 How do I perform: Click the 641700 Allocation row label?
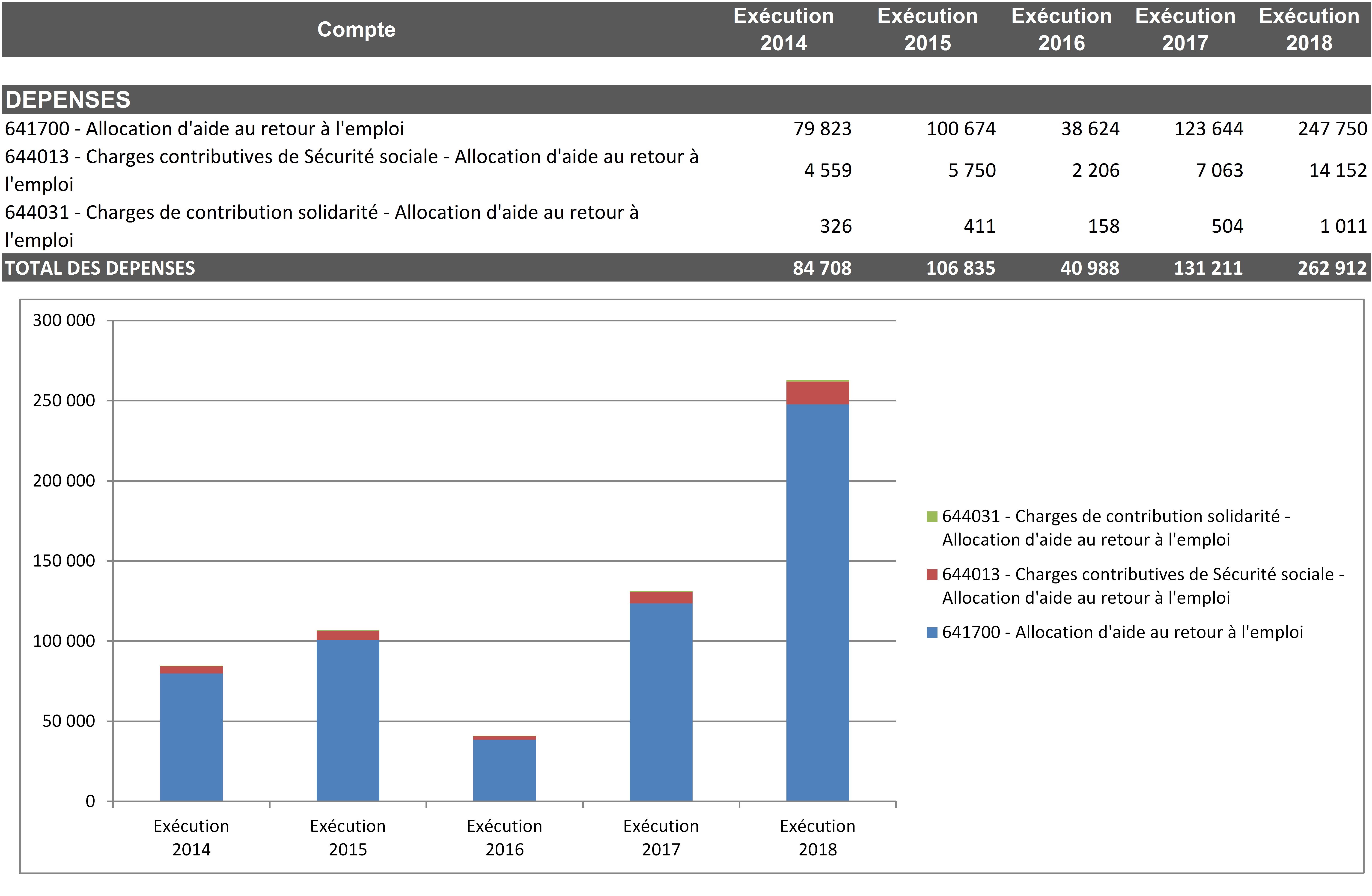coord(204,128)
